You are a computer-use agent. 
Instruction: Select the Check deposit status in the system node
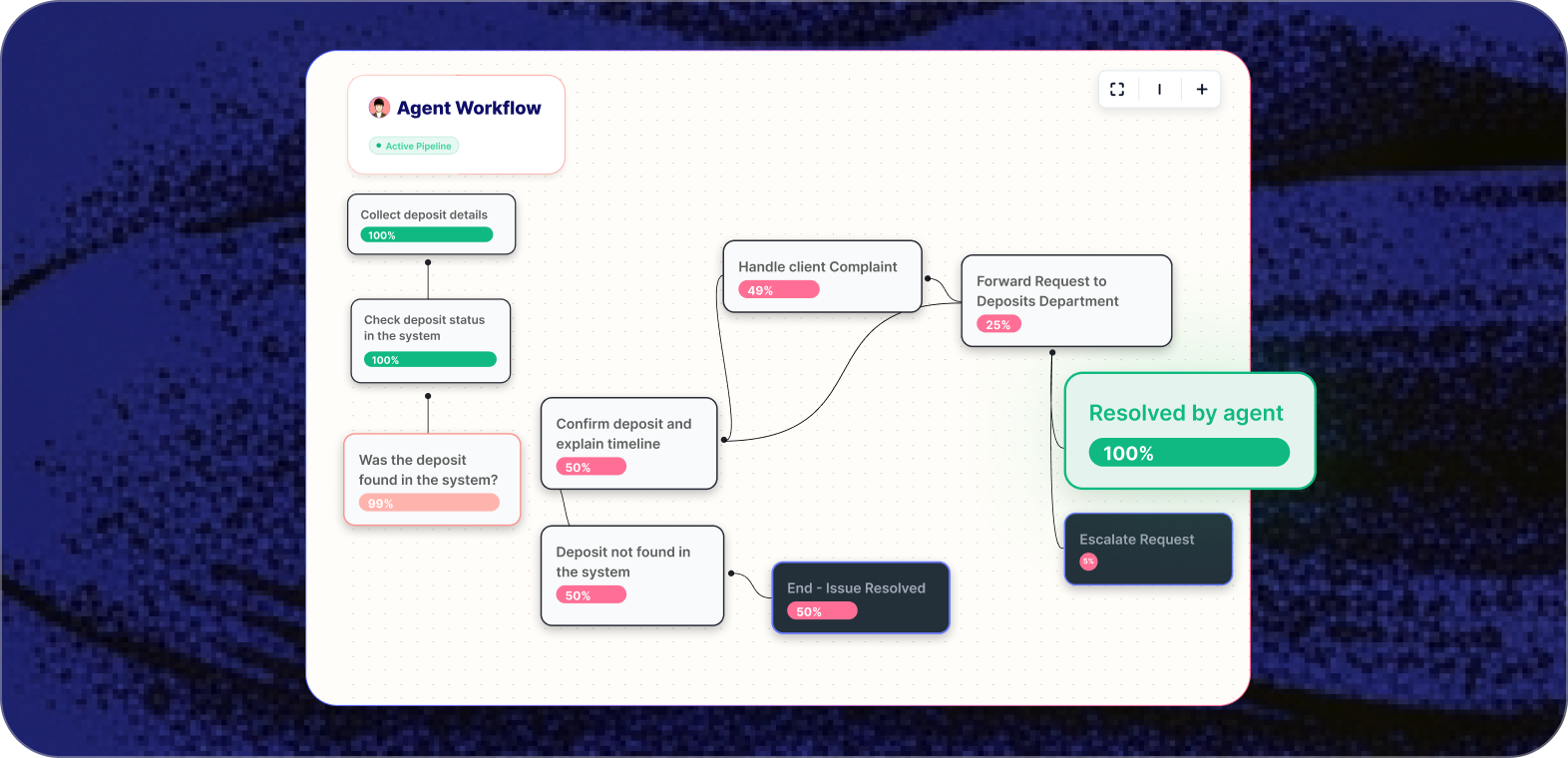(431, 341)
